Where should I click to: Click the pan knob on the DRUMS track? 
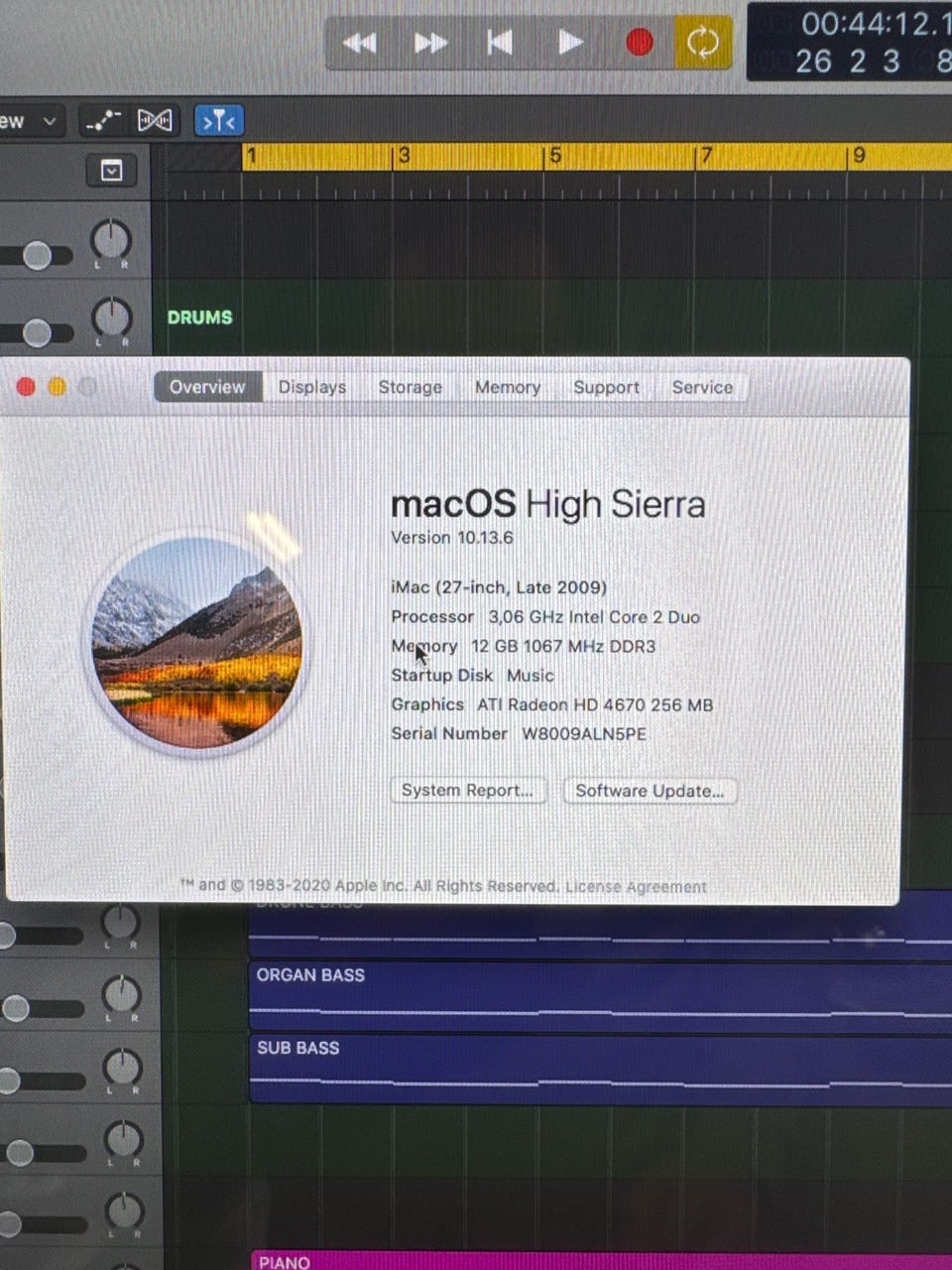[112, 317]
